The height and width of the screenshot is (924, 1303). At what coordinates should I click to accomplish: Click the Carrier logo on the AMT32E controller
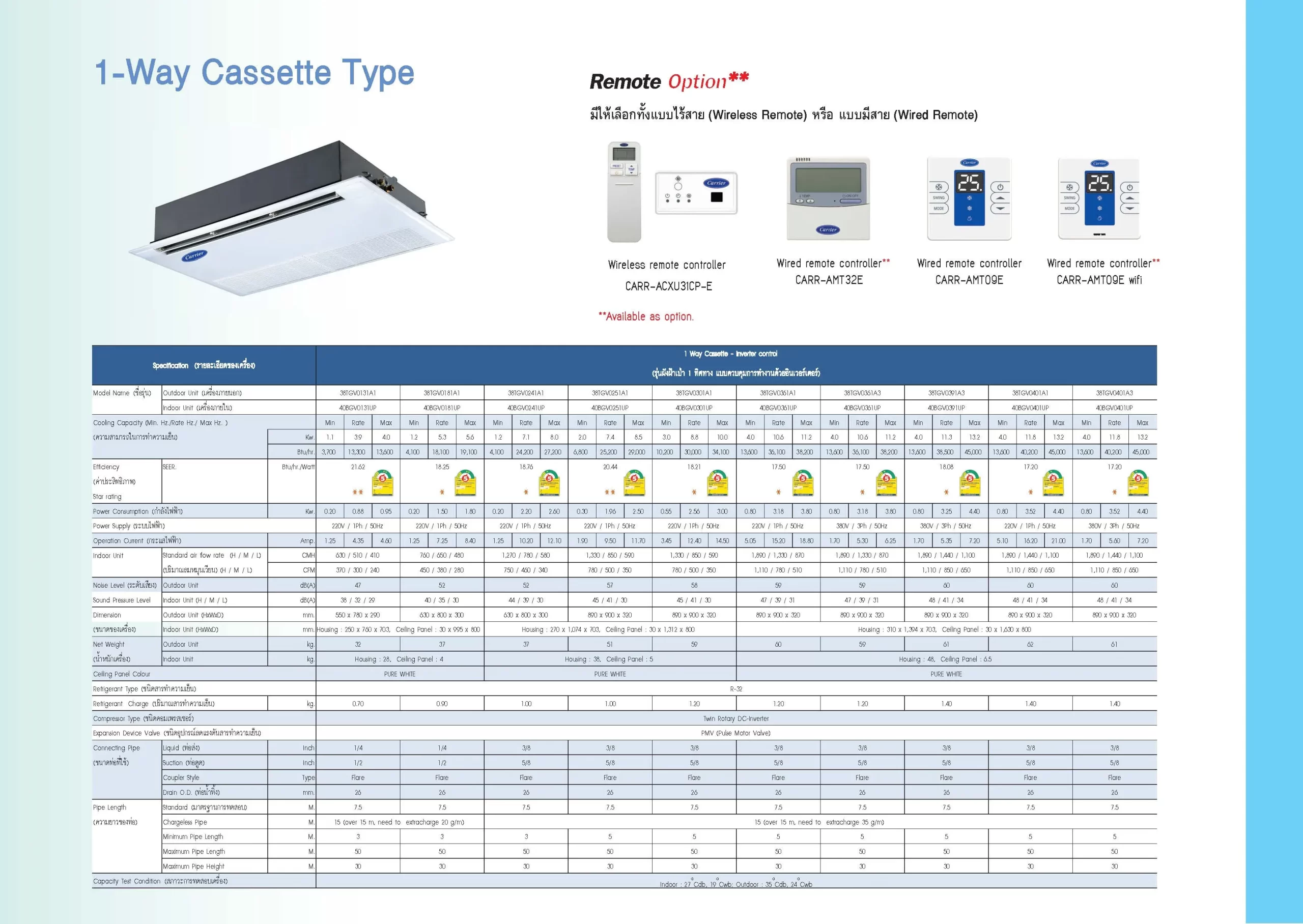(828, 229)
